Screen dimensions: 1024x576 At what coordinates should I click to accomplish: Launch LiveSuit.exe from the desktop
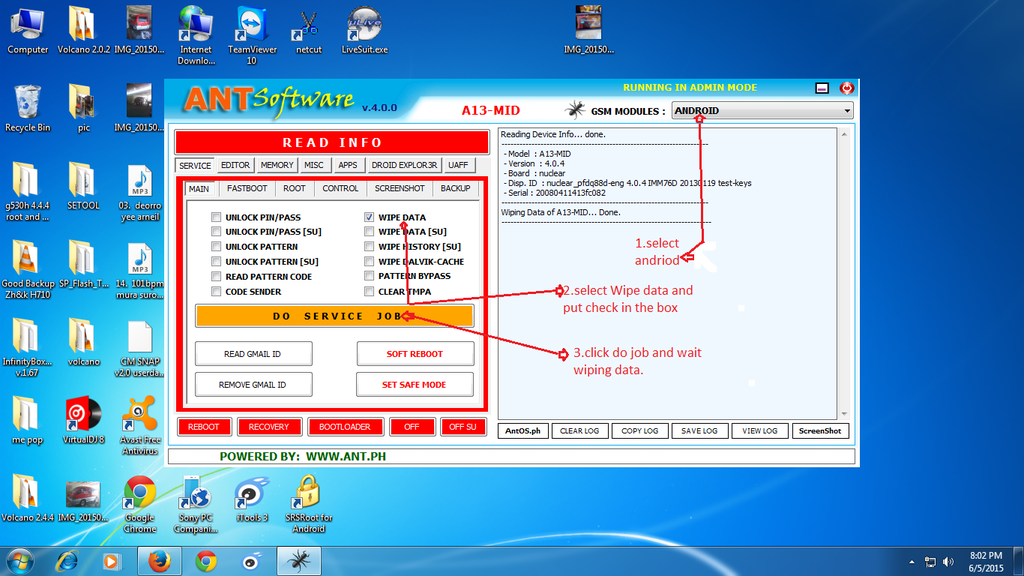point(364,24)
